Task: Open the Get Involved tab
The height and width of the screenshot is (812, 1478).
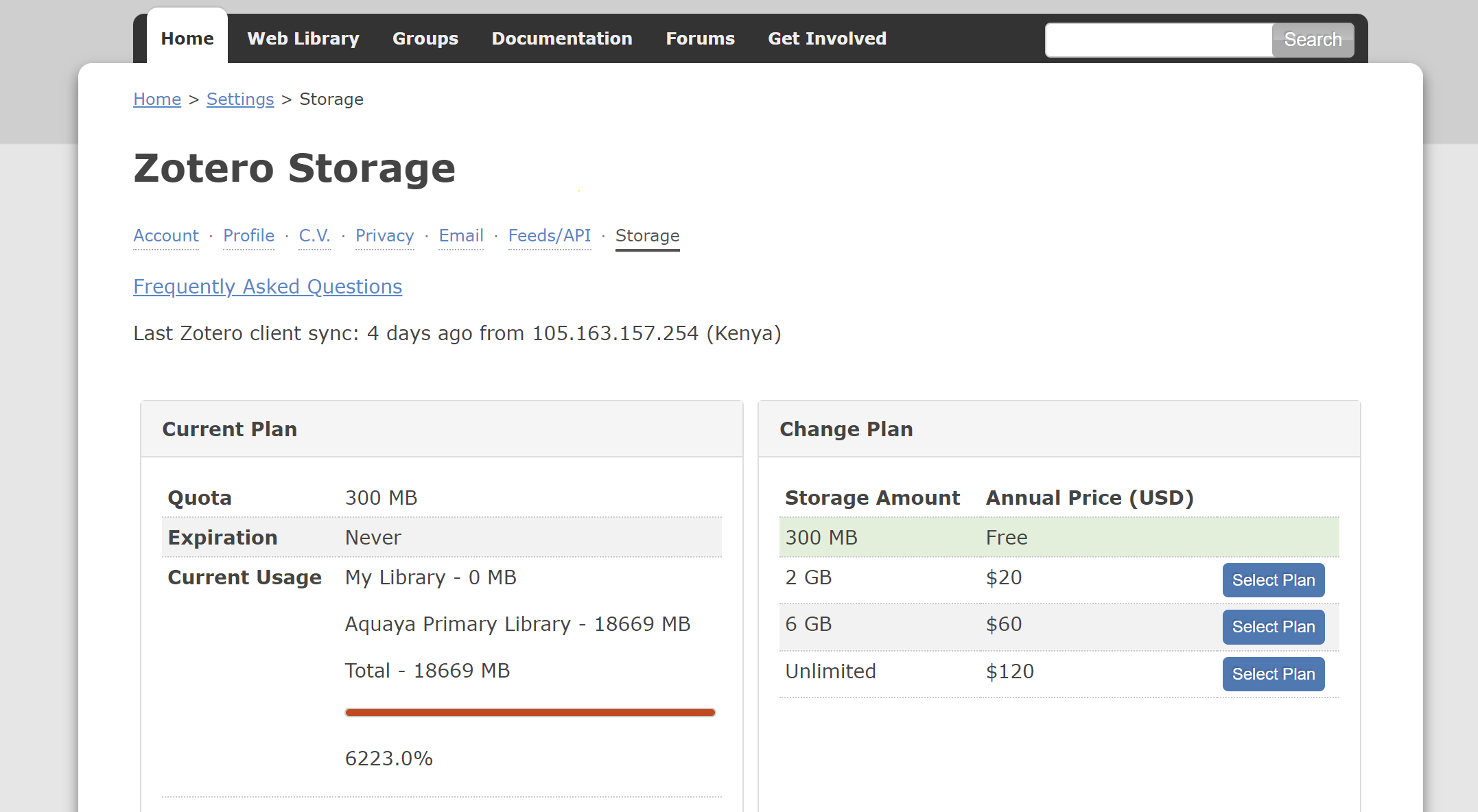Action: 827,39
